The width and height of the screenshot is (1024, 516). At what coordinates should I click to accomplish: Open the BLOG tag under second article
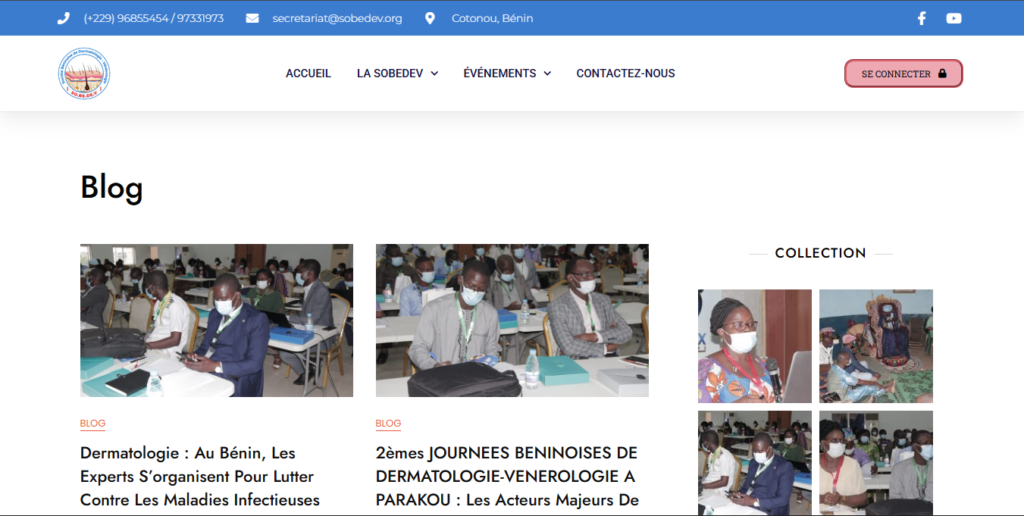(x=388, y=423)
